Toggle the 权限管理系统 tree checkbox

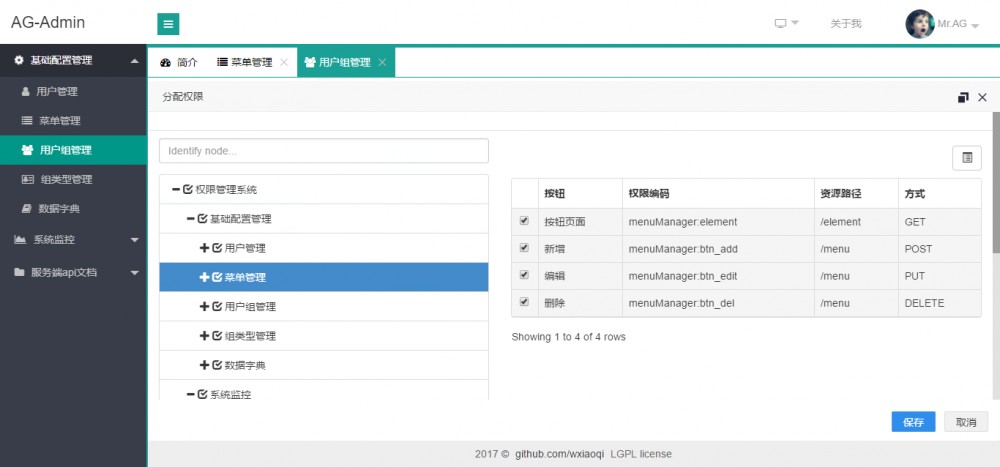188,190
